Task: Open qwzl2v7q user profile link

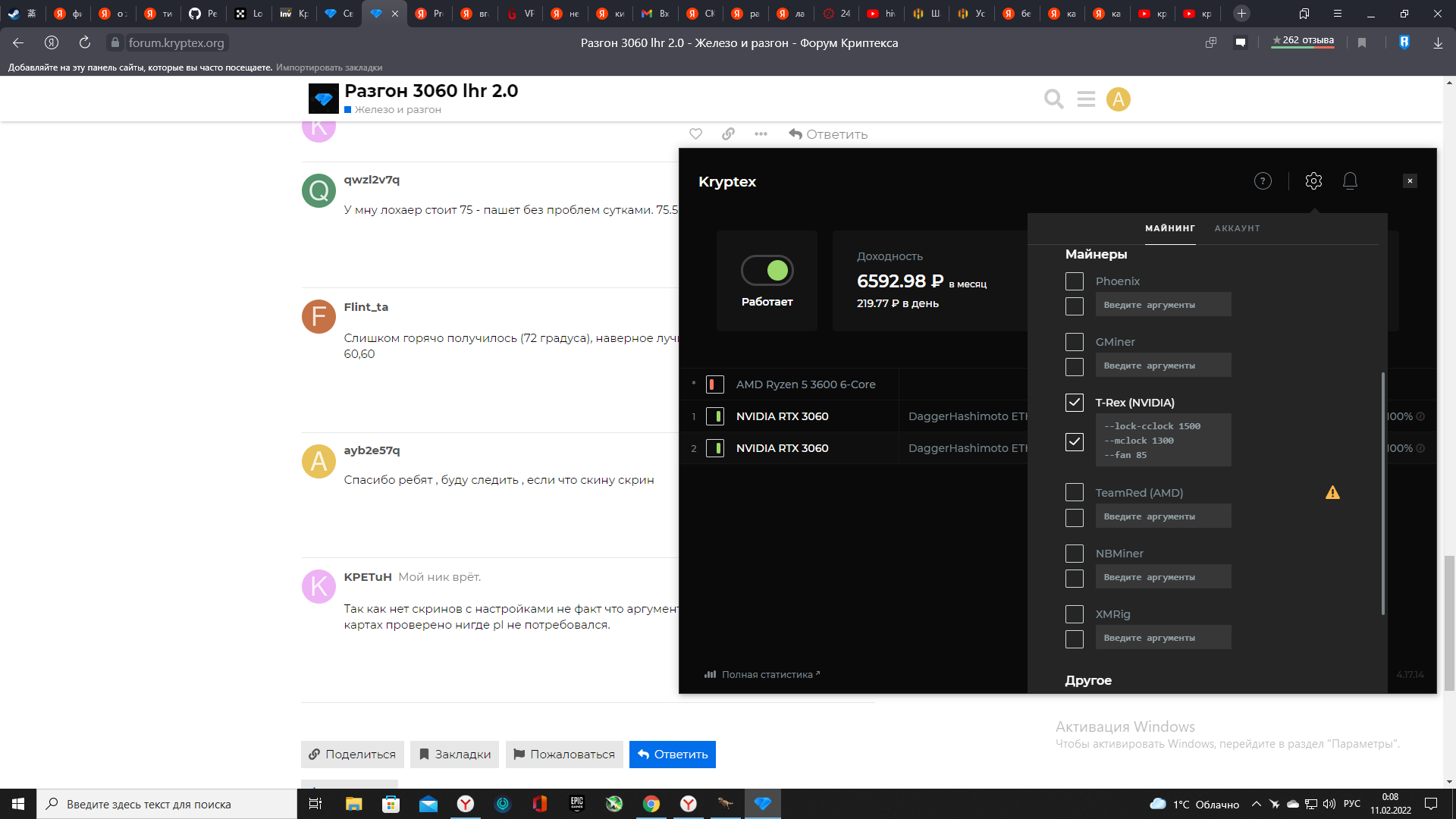Action: (x=372, y=180)
